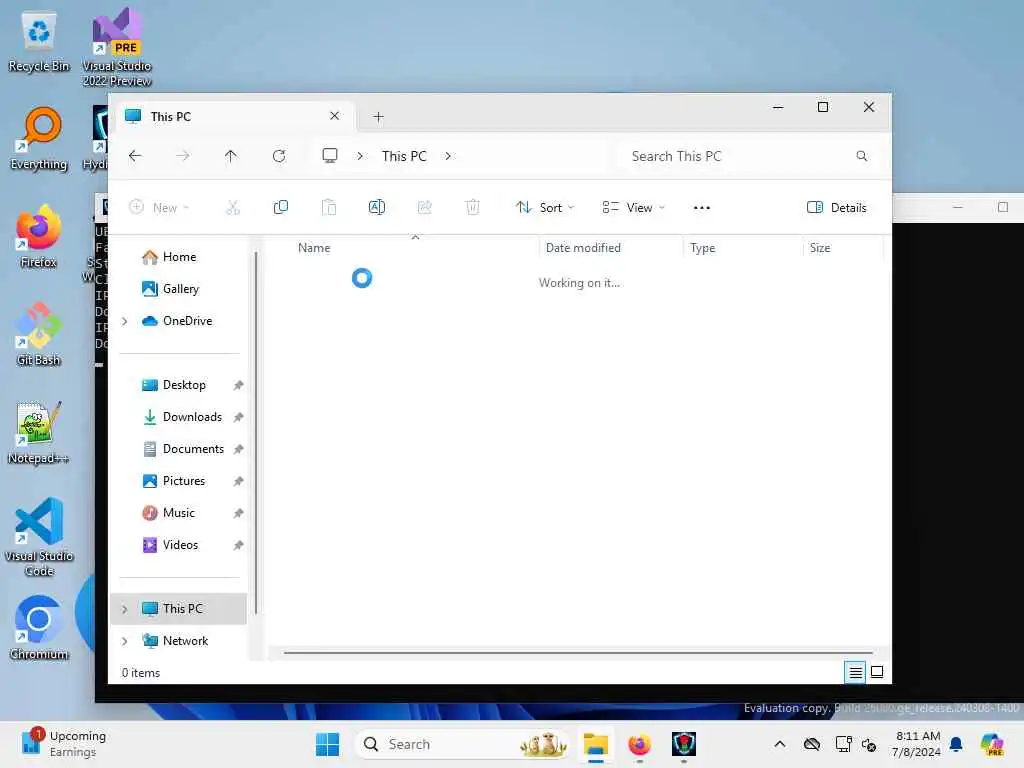This screenshot has width=1024, height=768.
Task: Select Visual Studio Code desktop shortcut
Action: [x=39, y=537]
